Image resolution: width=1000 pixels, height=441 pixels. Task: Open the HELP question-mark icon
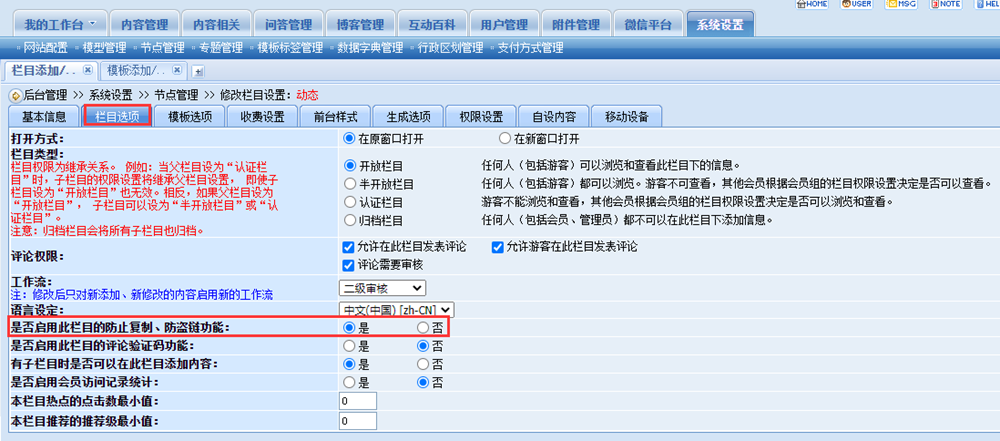[987, 4]
